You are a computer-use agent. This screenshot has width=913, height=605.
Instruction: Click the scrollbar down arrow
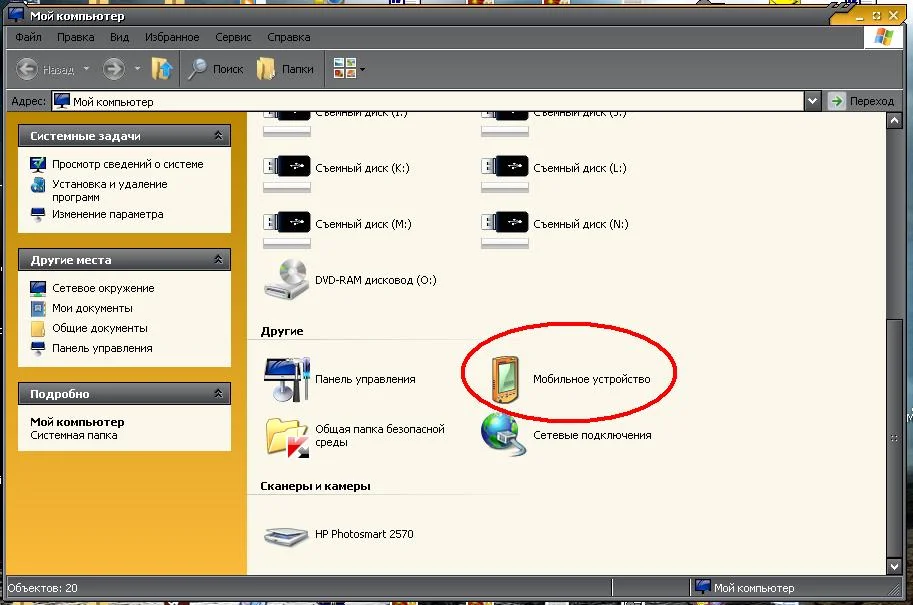click(x=894, y=566)
